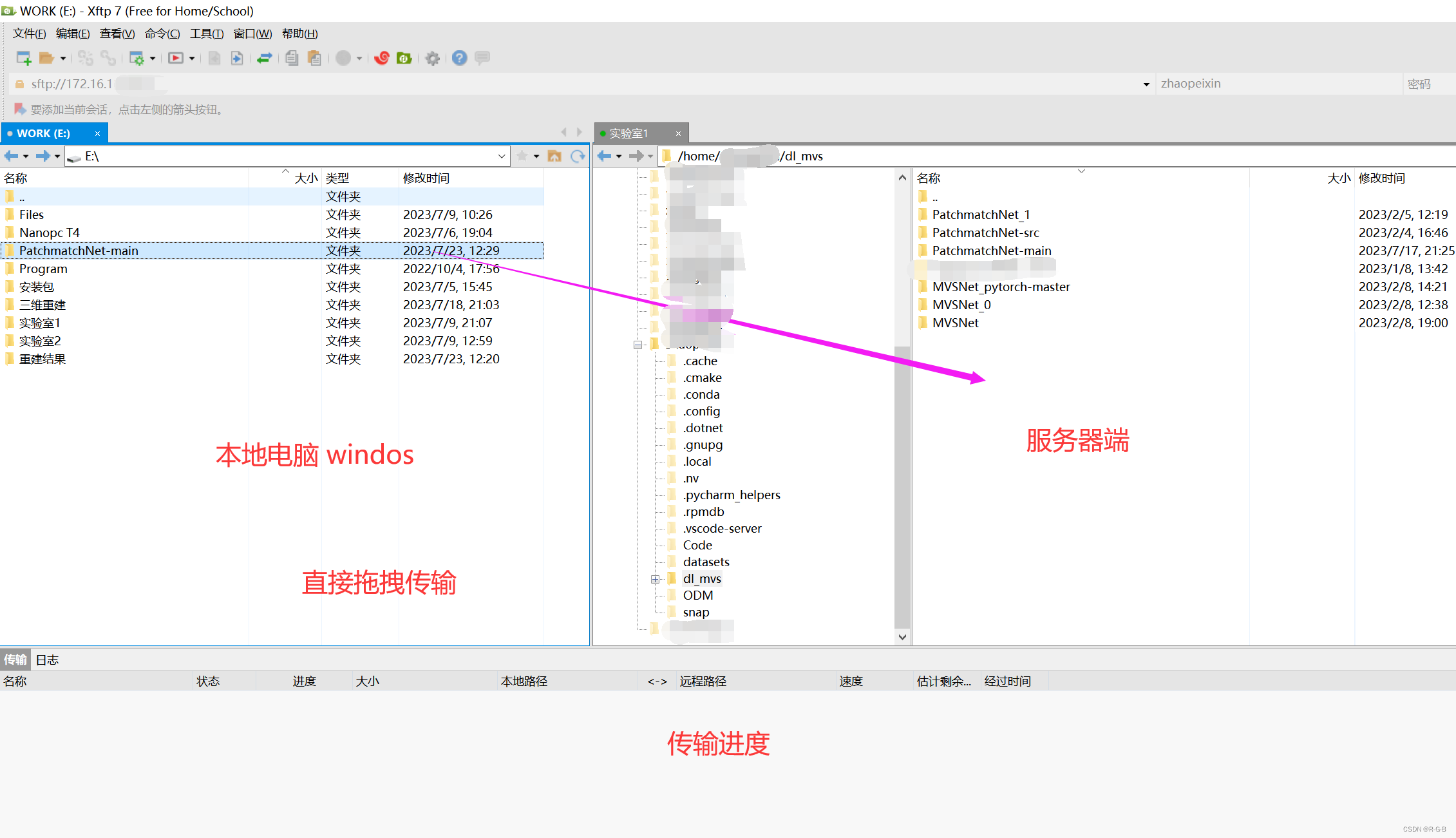Switch to the 日志 (Log) tab
This screenshot has height=838, width=1456.
[47, 659]
